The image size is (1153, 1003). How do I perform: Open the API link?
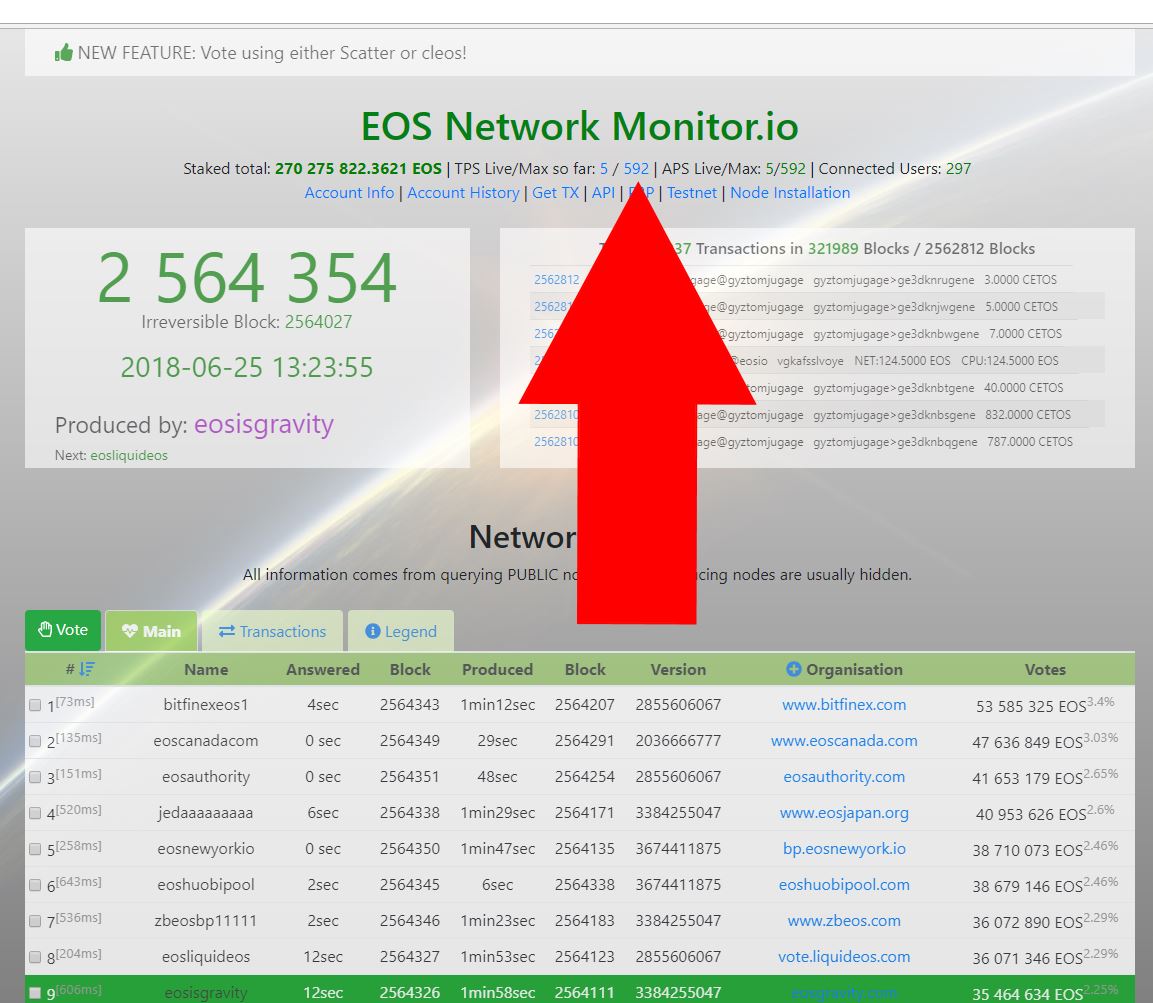point(603,193)
